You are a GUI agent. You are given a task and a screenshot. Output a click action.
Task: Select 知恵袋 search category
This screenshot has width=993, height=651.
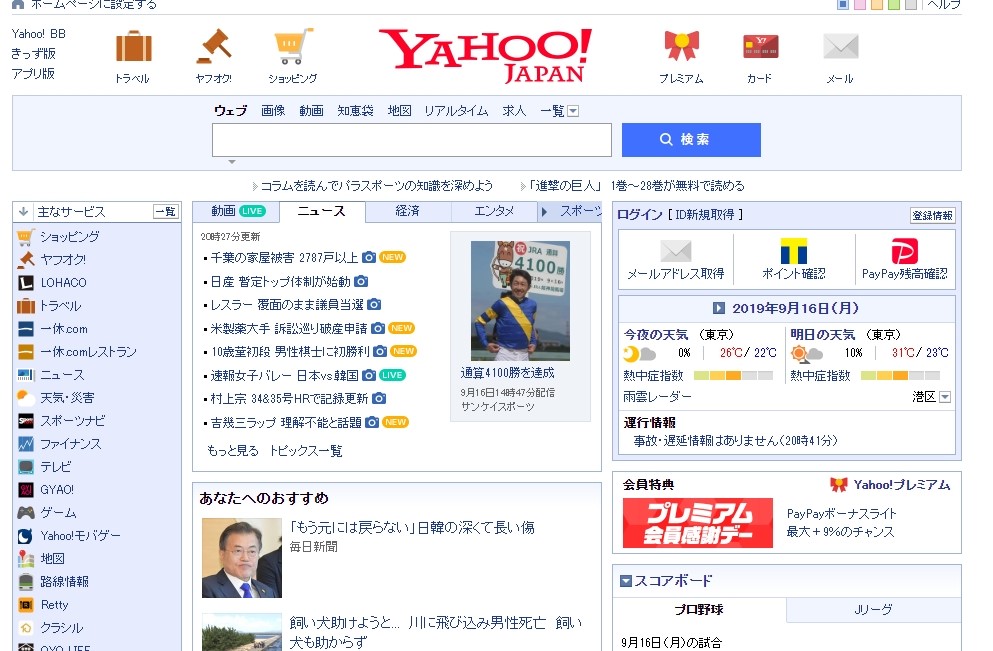tap(355, 111)
